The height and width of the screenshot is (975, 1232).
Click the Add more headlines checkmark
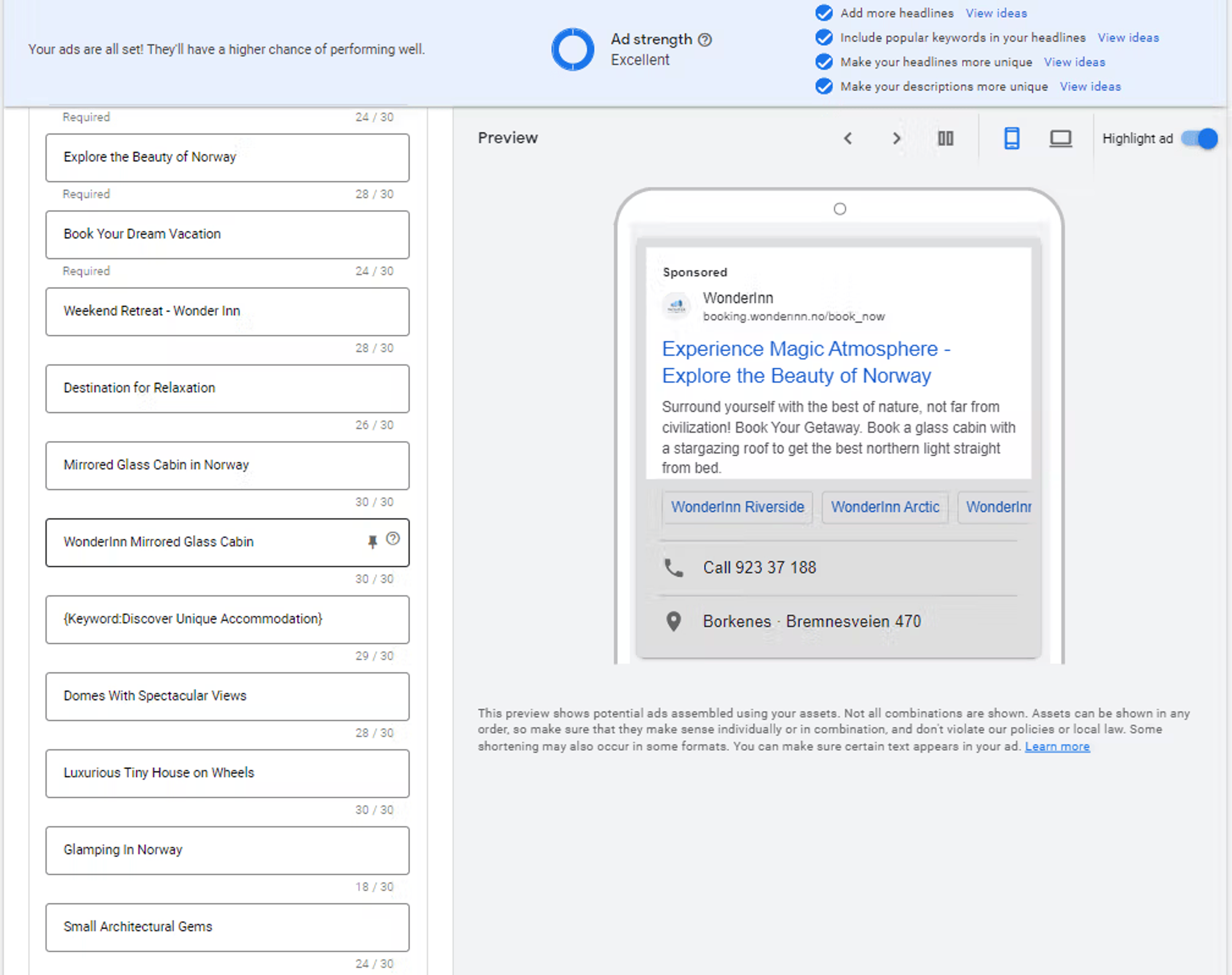823,13
